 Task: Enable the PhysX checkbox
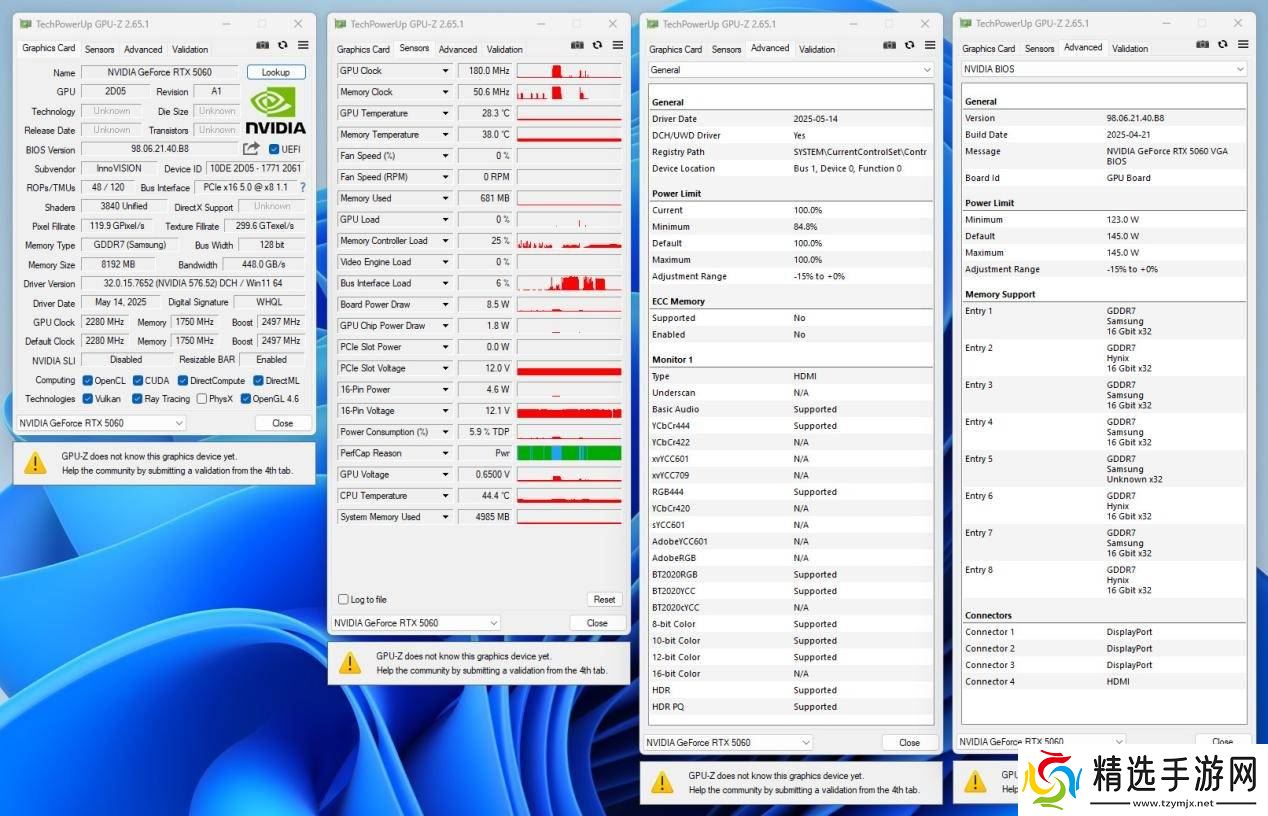click(x=201, y=399)
